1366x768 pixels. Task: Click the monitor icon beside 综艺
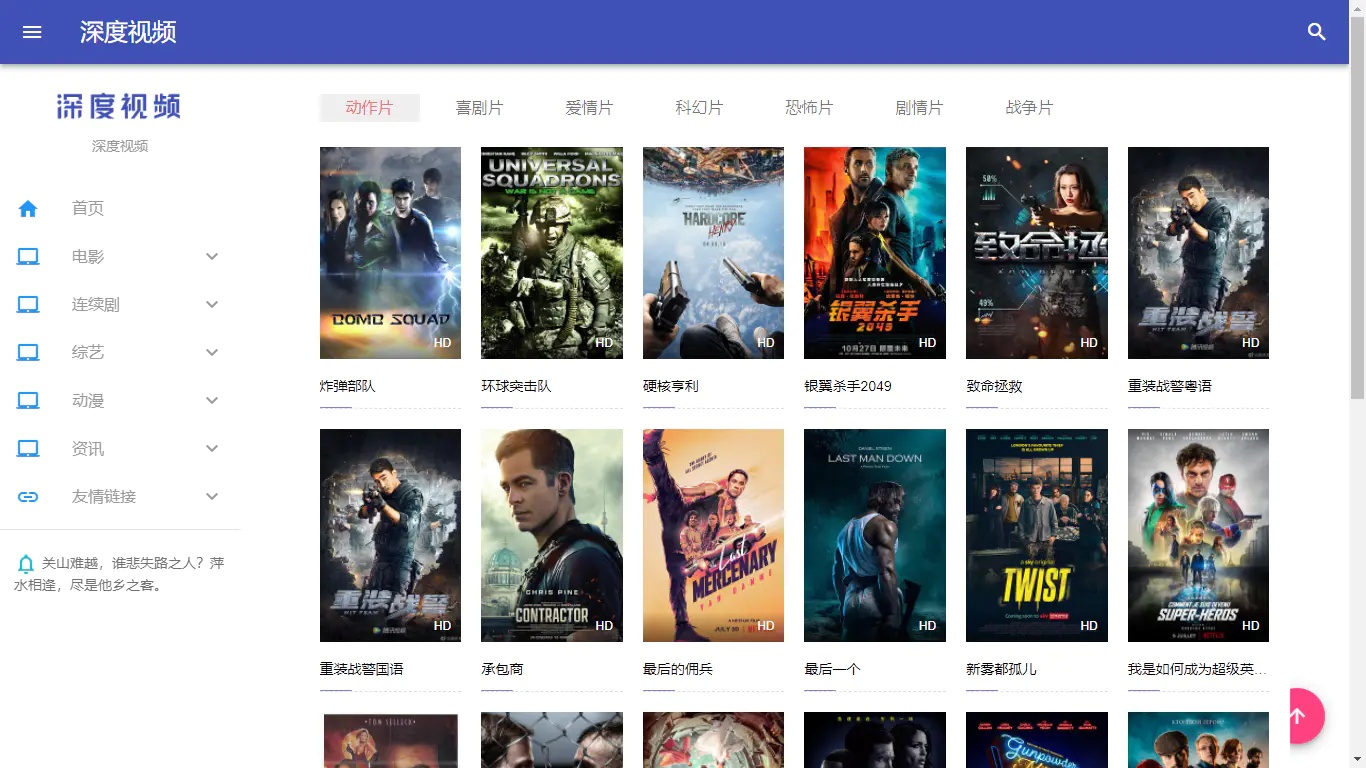[28, 353]
